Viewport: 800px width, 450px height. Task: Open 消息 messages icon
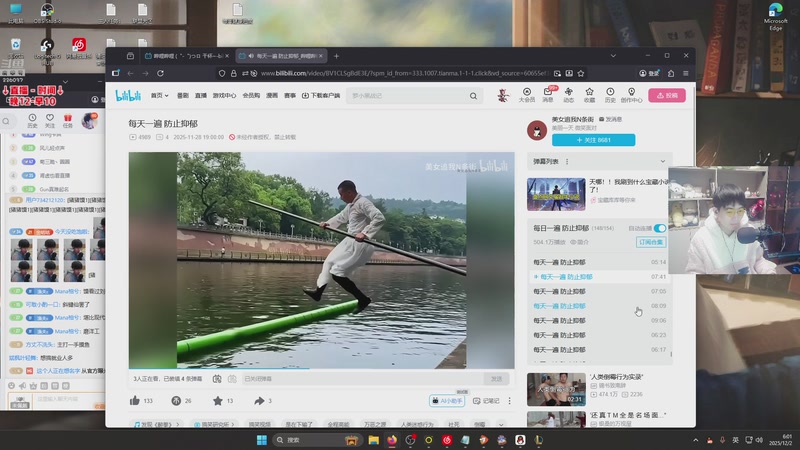pos(547,95)
